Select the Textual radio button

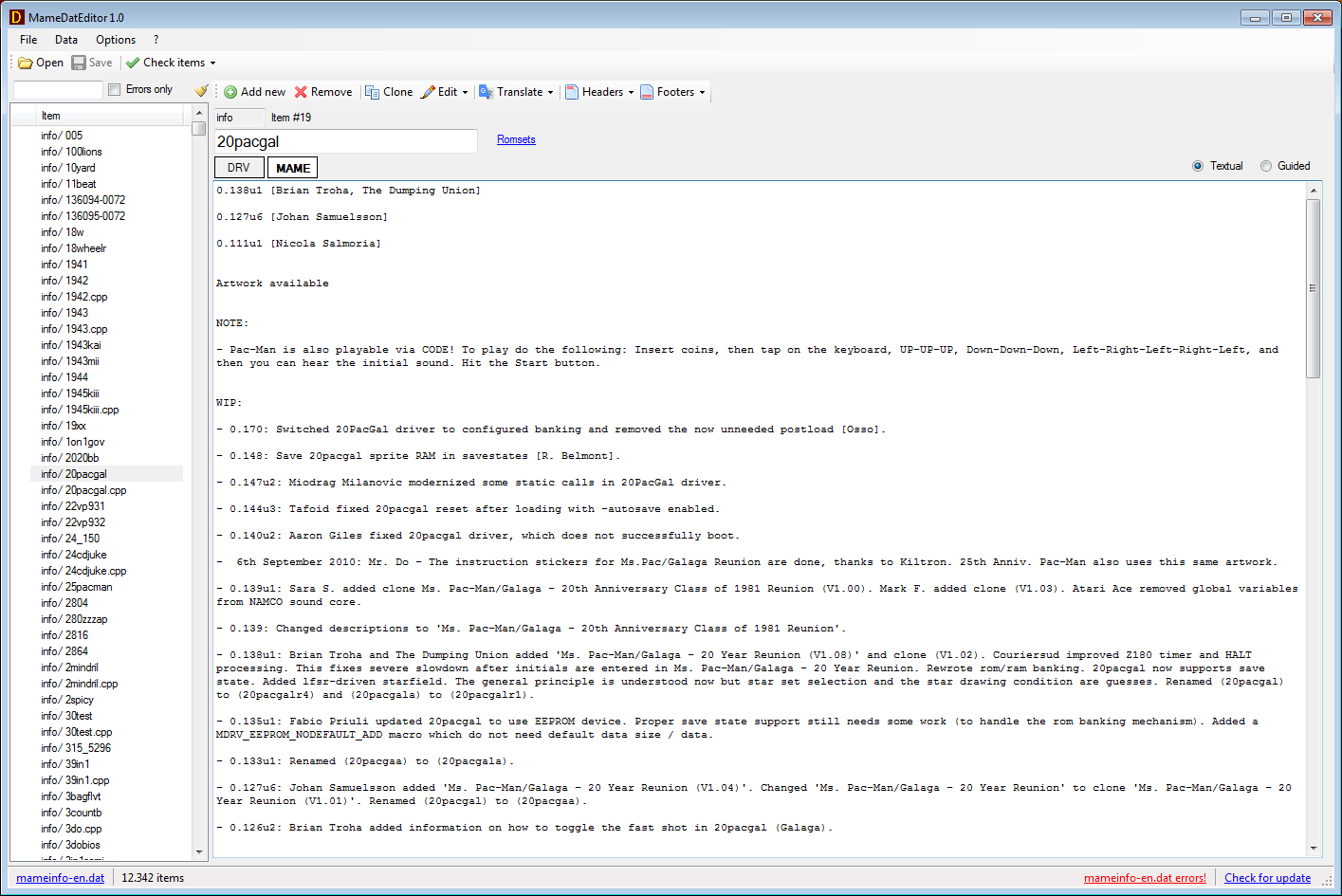[1198, 166]
